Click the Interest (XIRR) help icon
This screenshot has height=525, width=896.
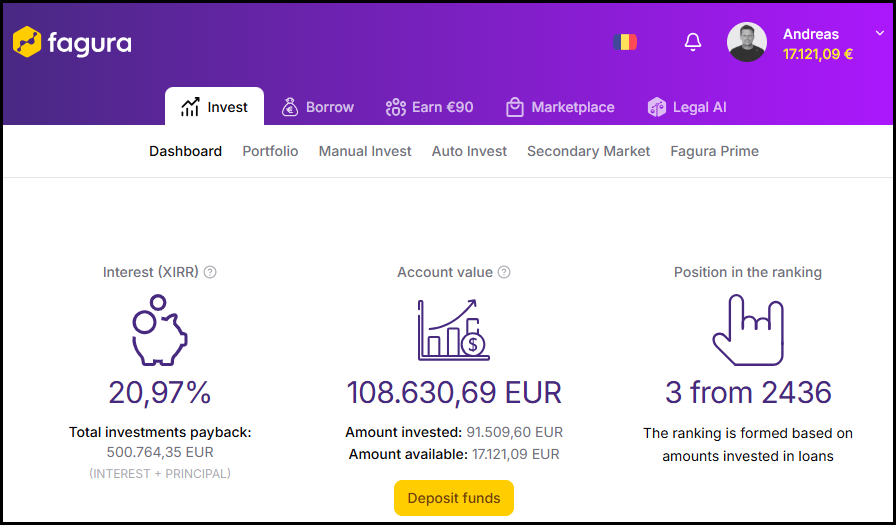(210, 272)
